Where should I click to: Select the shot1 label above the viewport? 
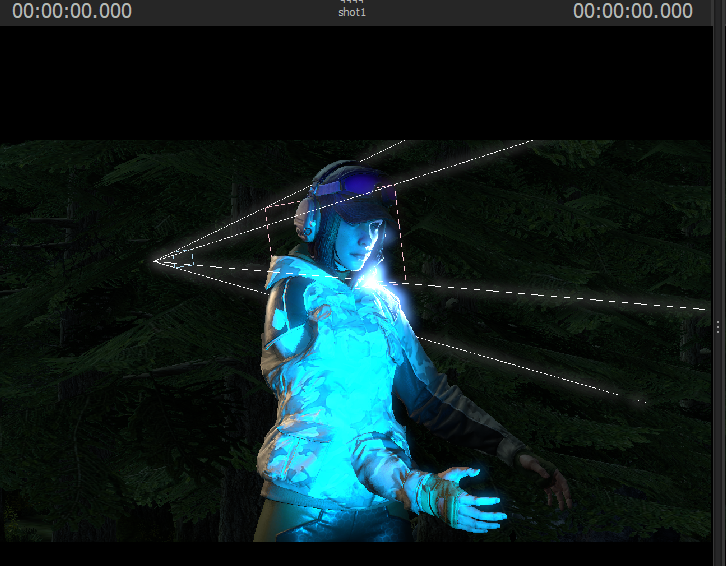[352, 13]
